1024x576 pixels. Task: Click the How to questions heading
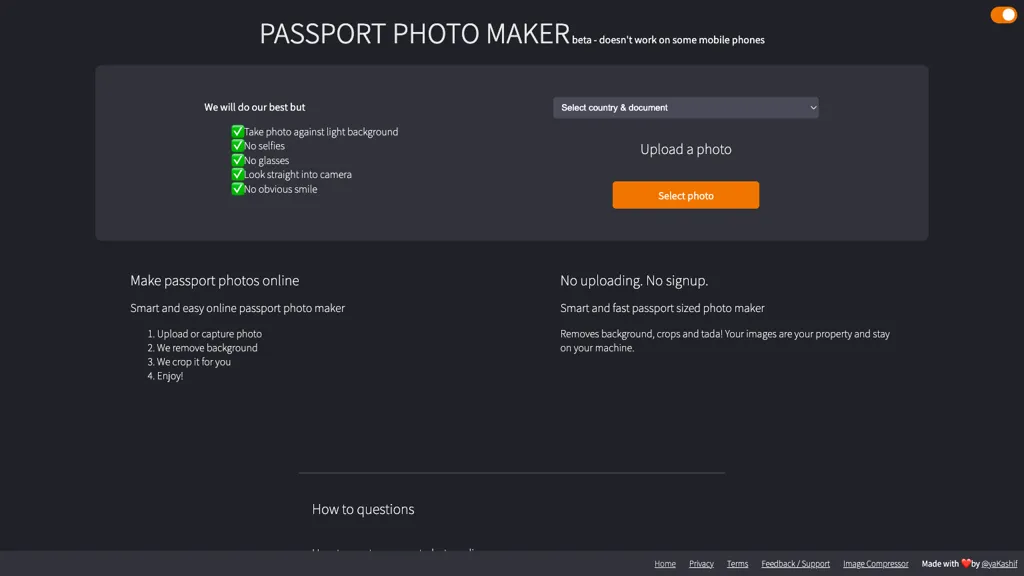click(x=363, y=509)
